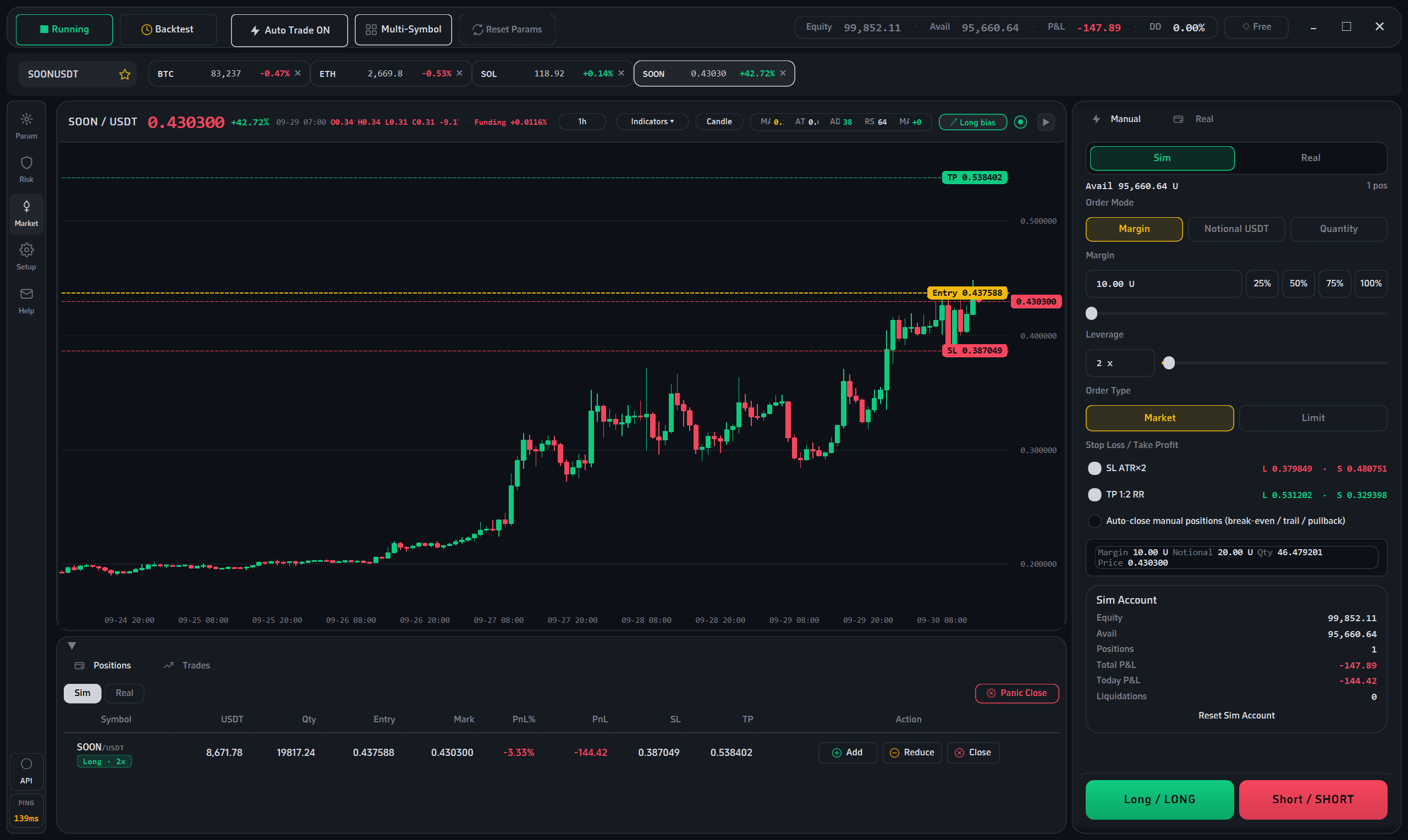
Task: Close the BTC ticker tab
Action: tap(298, 73)
